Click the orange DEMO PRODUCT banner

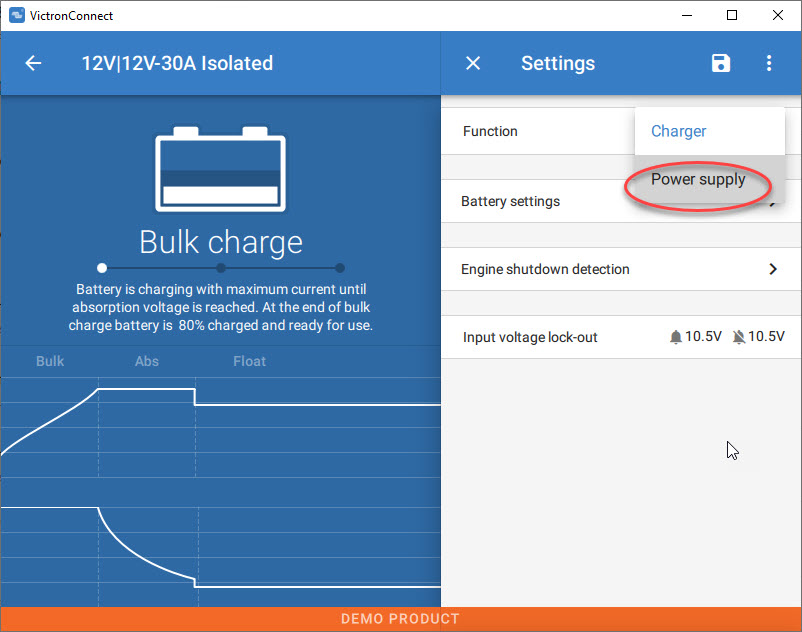[x=401, y=619]
